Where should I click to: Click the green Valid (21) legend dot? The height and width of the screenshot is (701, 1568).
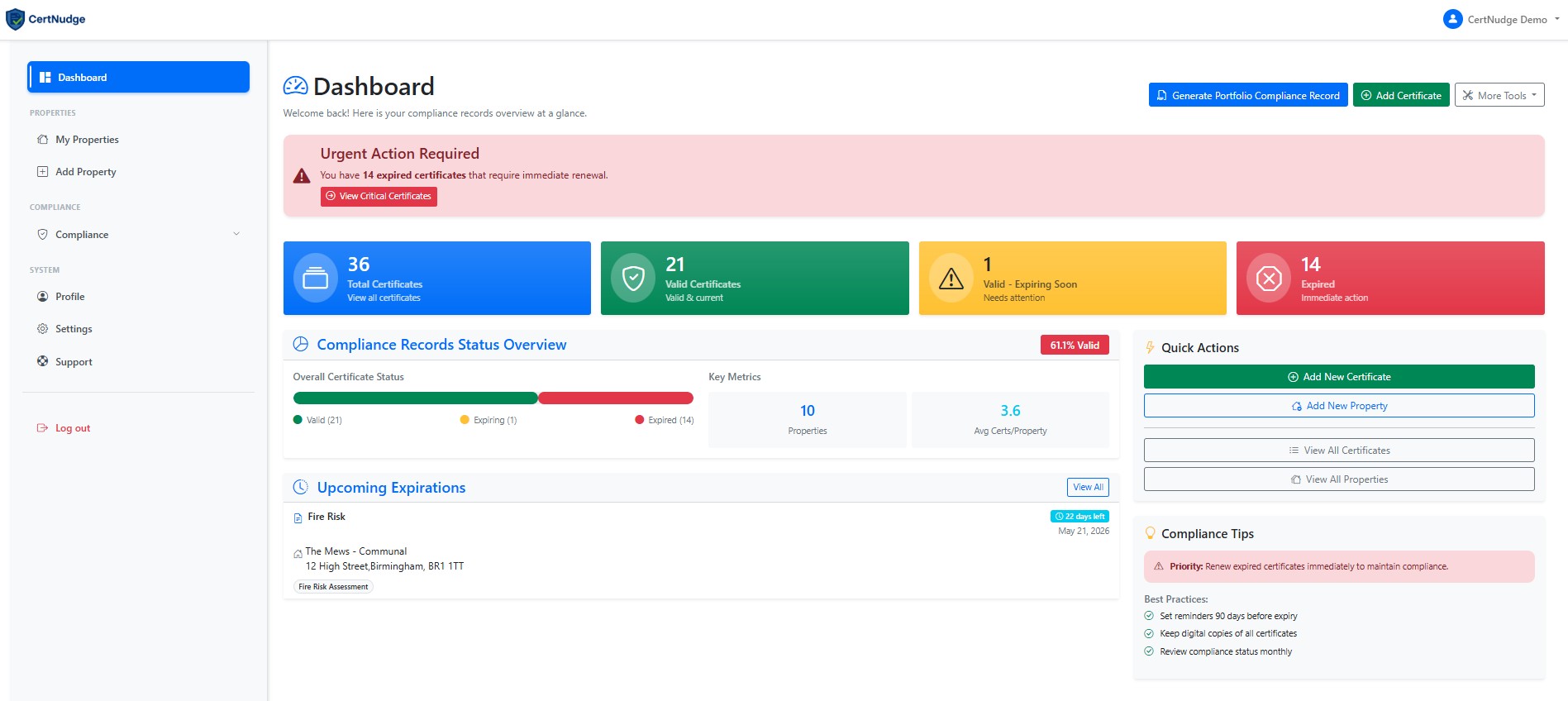pyautogui.click(x=298, y=420)
